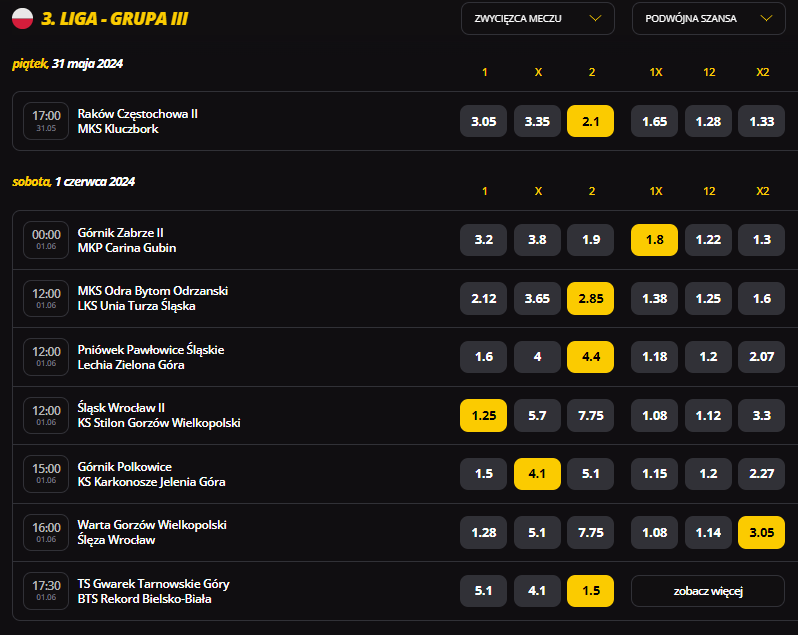Select the 3.65 draw odds for Odra Bytom
The width and height of the screenshot is (798, 635).
tap(537, 298)
